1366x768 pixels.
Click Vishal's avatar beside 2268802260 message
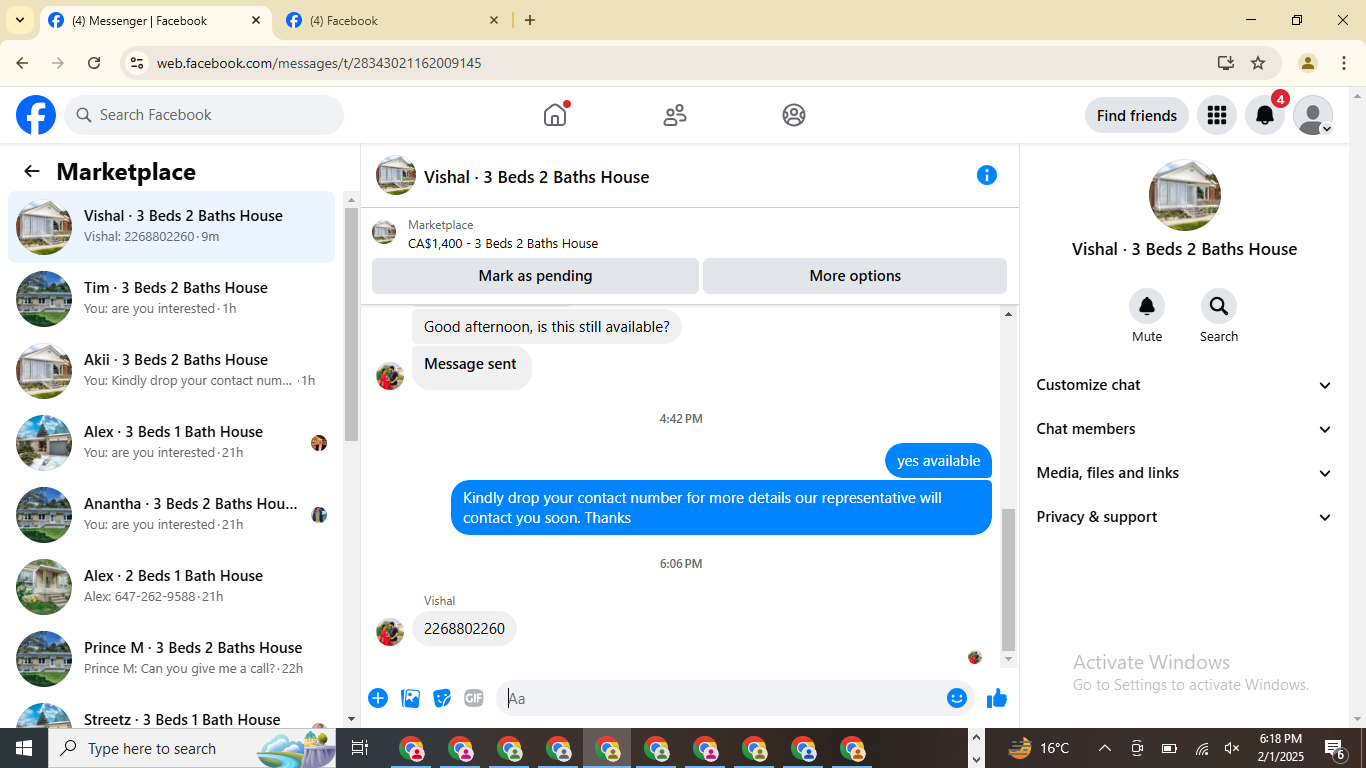pyautogui.click(x=390, y=632)
